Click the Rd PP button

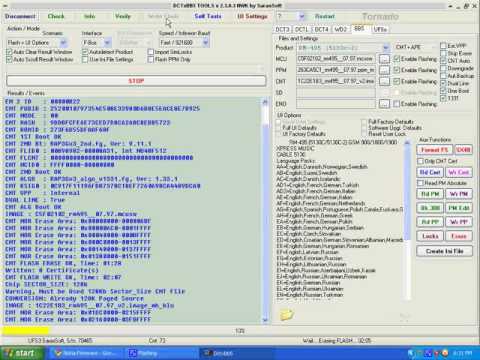coord(430,222)
